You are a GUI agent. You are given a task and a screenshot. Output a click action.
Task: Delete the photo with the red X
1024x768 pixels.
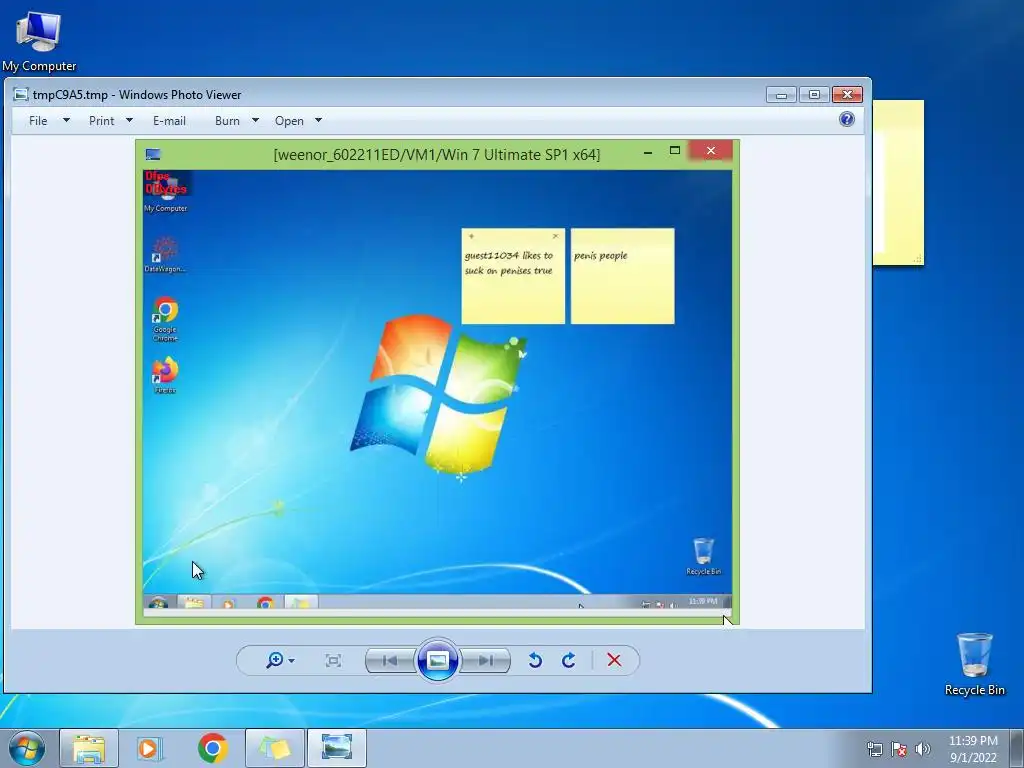pos(614,660)
